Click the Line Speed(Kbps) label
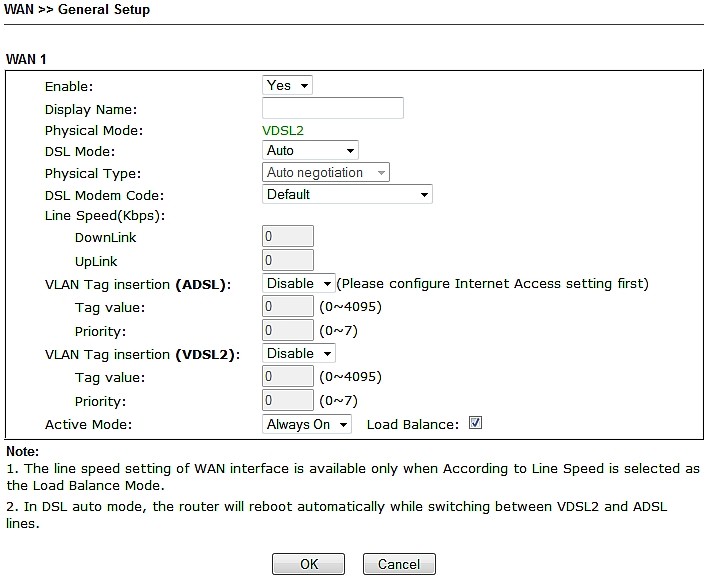Screen dimensions: 708x583 tap(105, 216)
